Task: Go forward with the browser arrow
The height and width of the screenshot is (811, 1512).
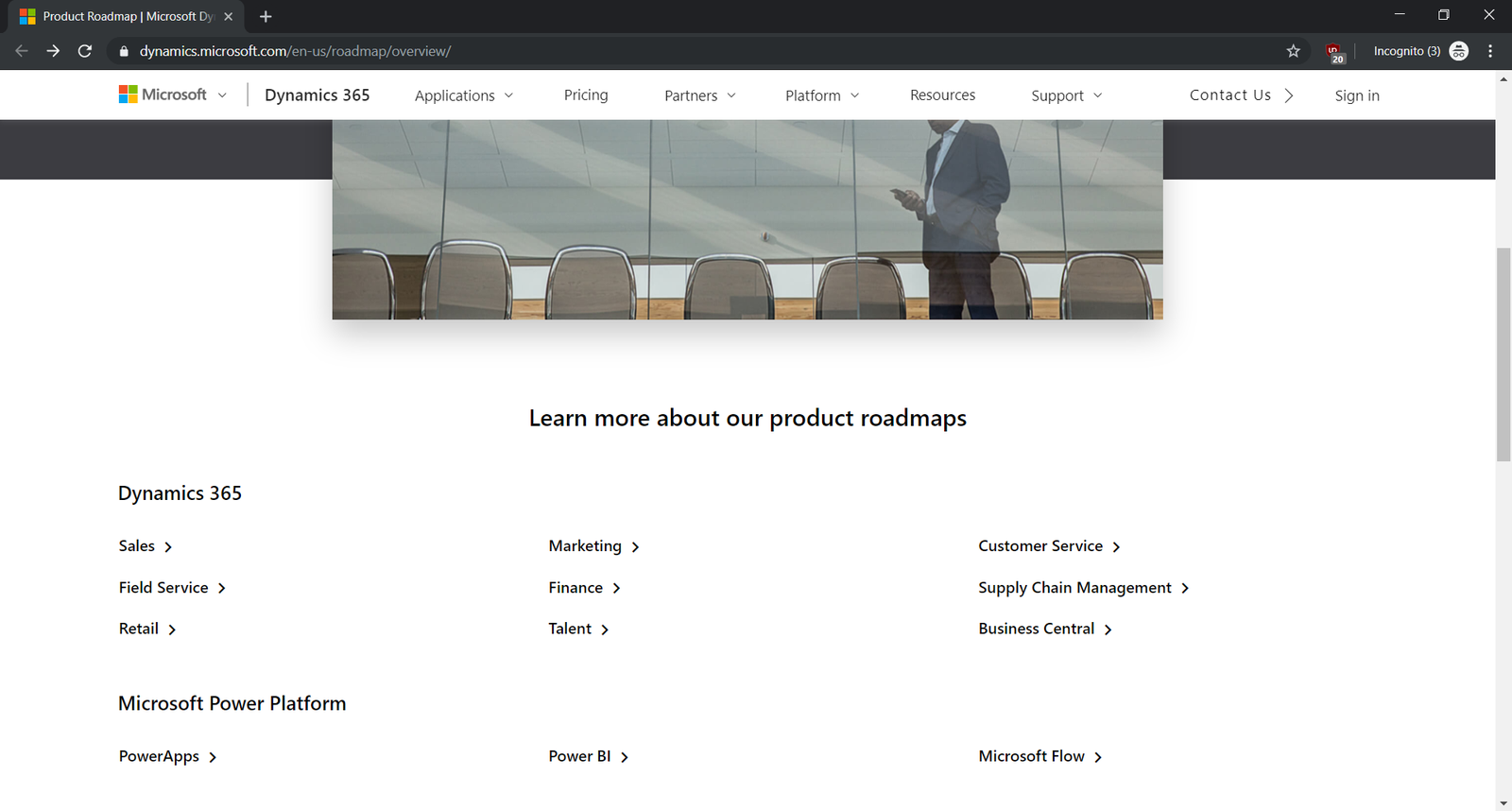Action: click(x=53, y=51)
